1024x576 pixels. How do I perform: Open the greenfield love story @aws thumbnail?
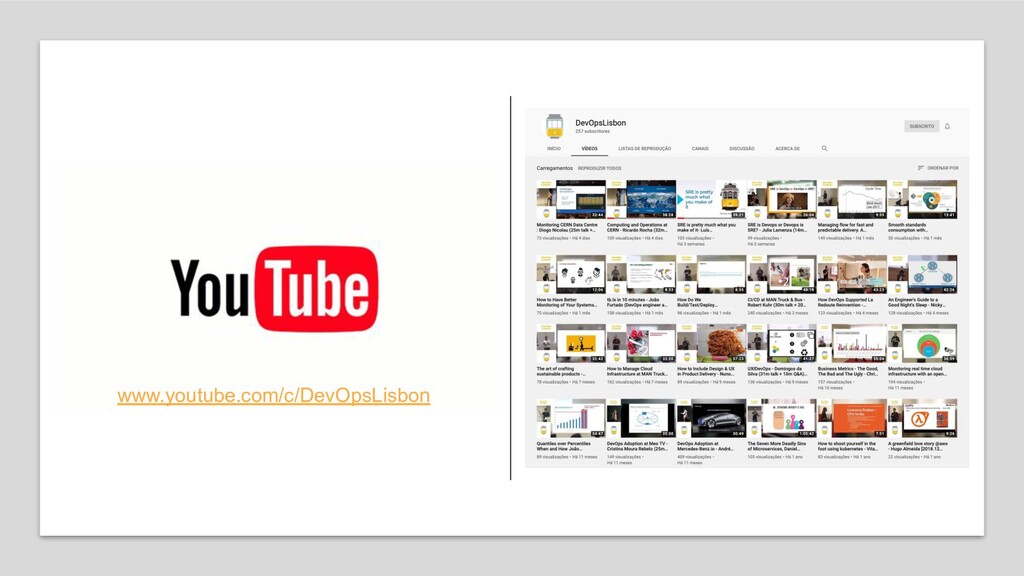coord(922,419)
